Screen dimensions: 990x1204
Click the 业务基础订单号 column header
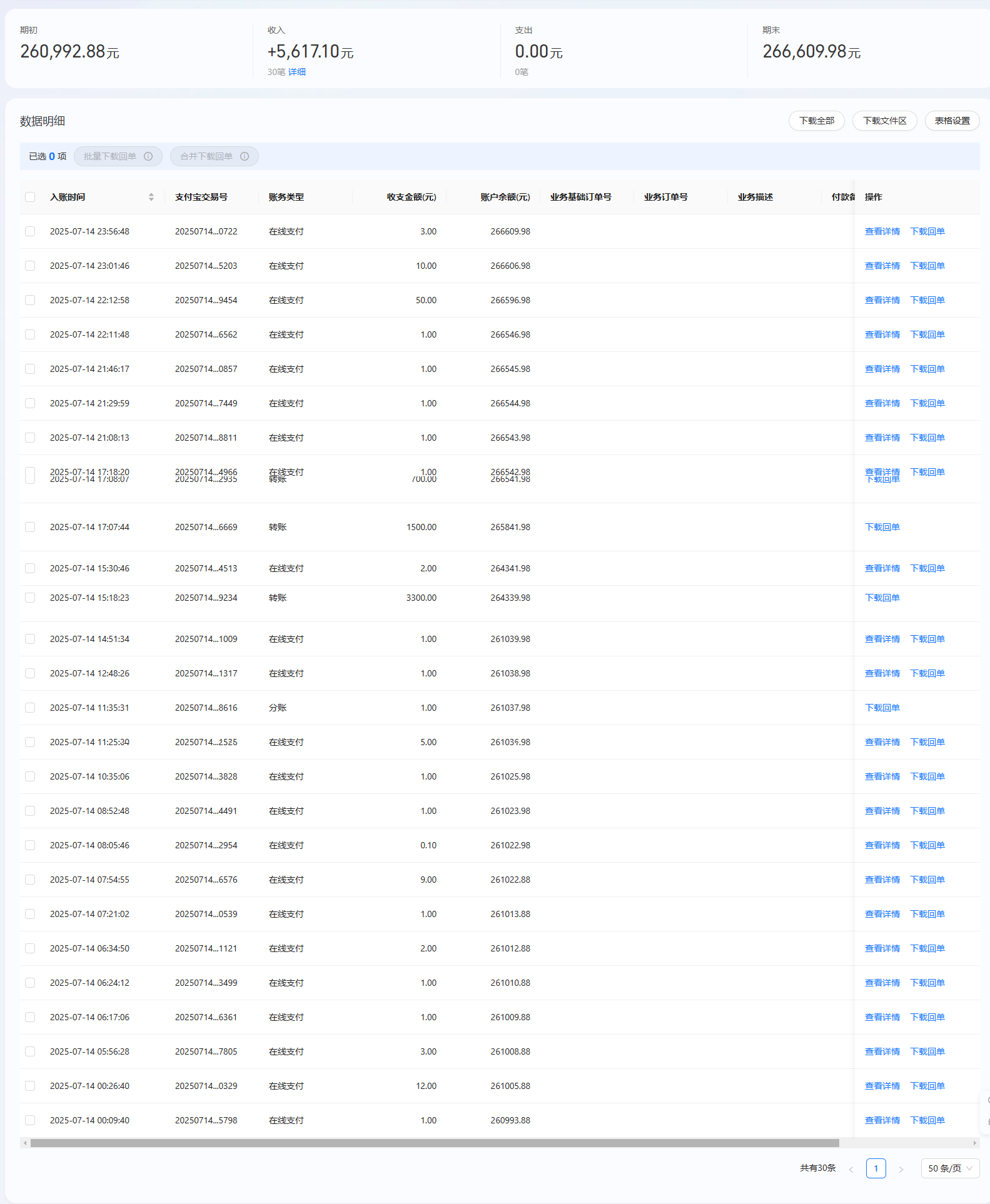[581, 197]
